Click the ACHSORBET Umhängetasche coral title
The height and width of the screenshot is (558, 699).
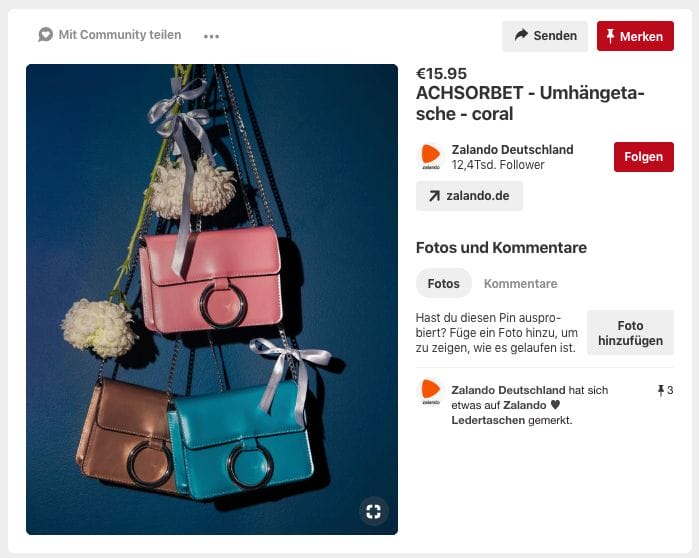tap(530, 103)
